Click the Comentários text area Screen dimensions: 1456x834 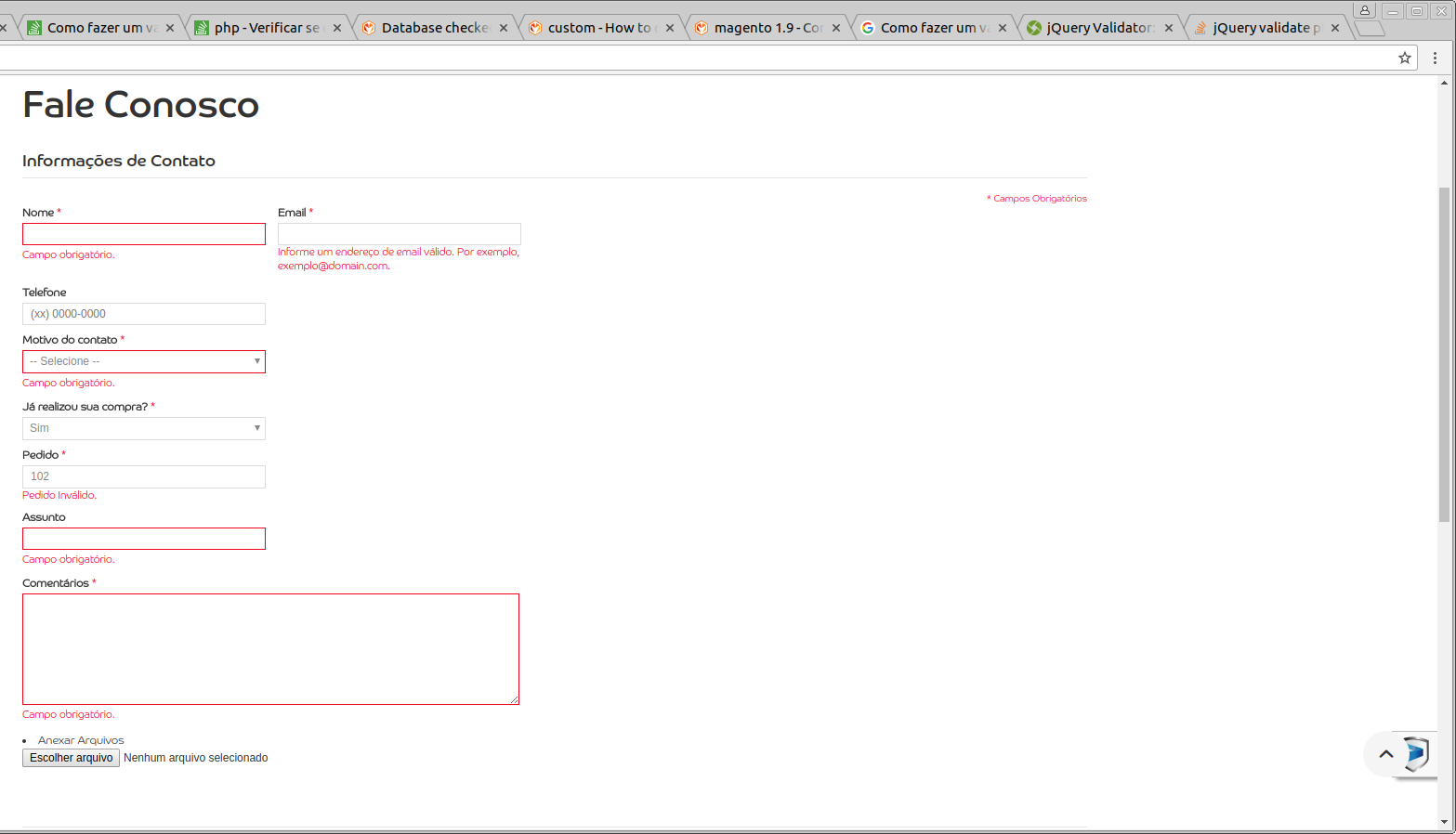[x=270, y=649]
